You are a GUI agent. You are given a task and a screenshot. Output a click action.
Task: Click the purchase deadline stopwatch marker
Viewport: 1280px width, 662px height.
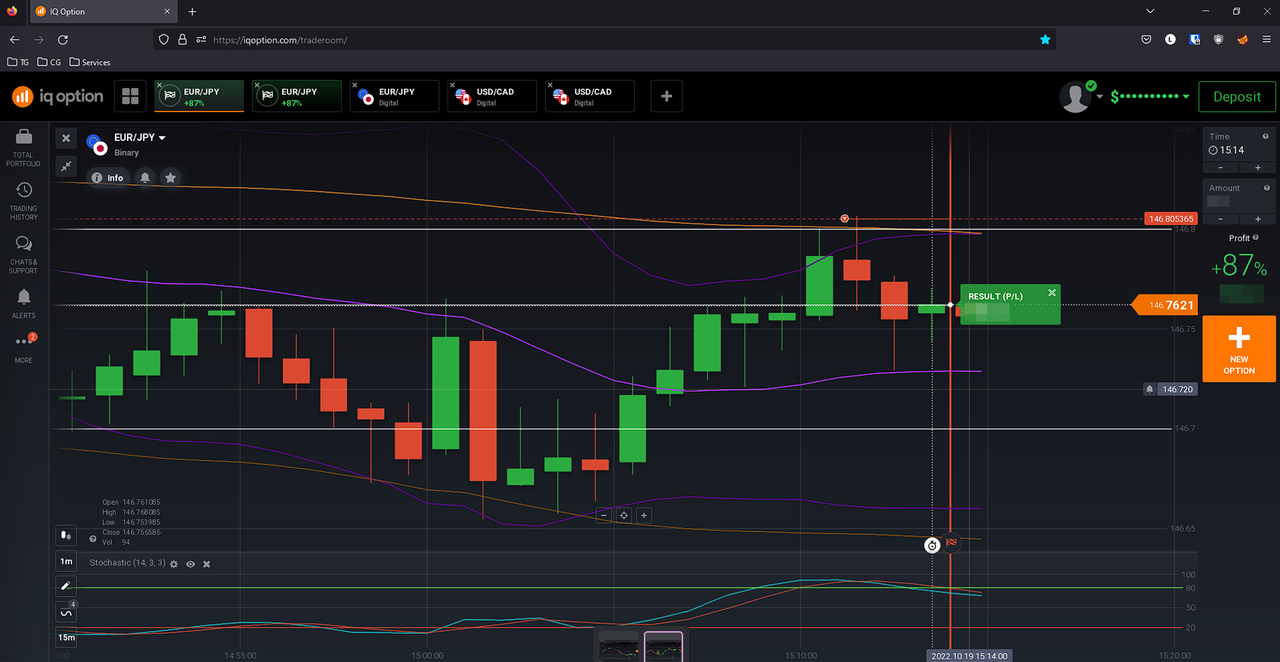point(932,545)
